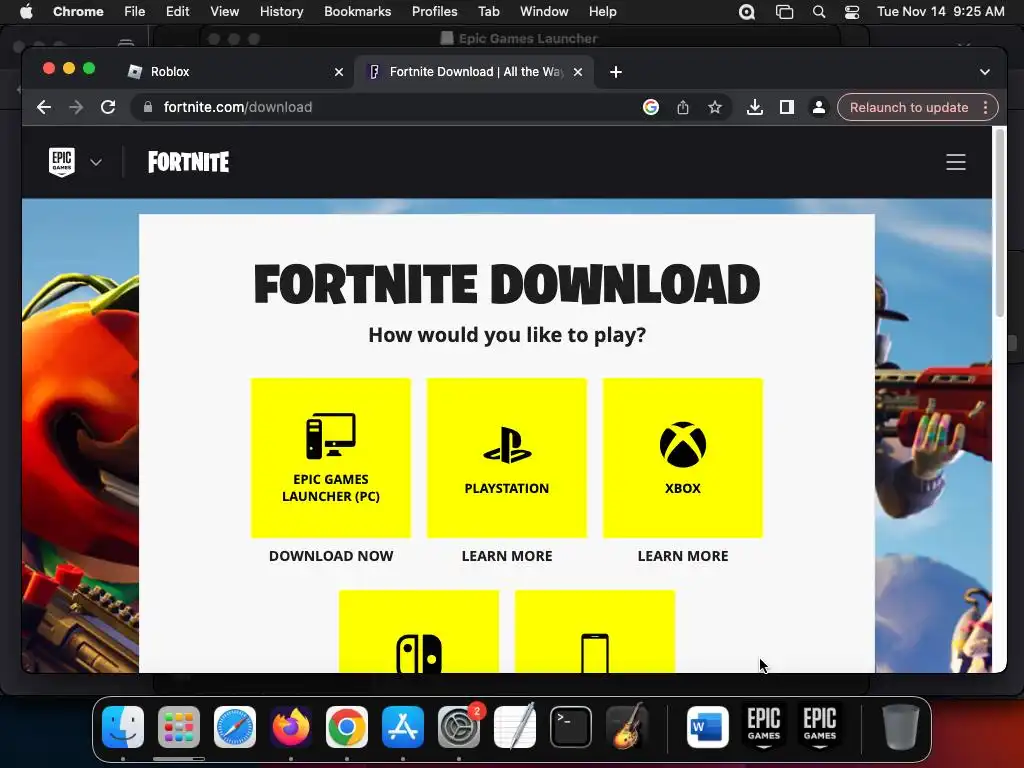Viewport: 1024px width, 768px height.
Task: Select the Xbox tile
Action: 682,458
